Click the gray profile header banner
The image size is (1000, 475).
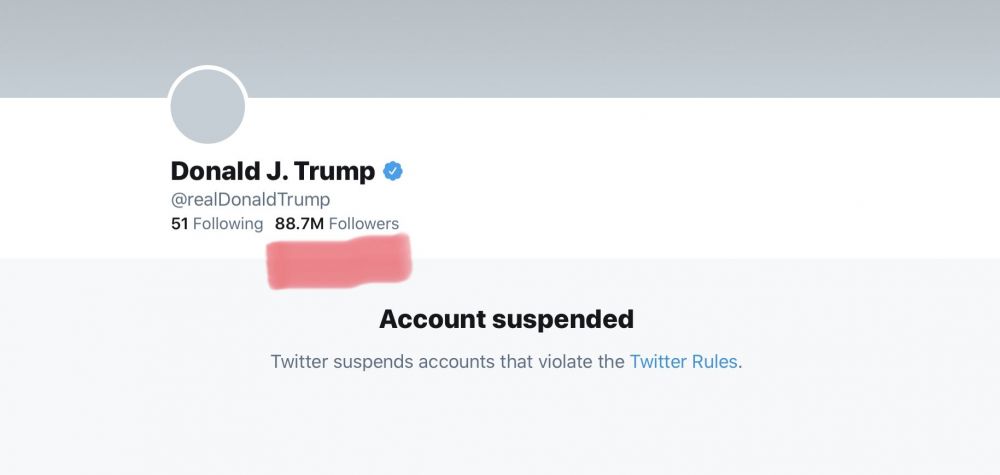[600, 45]
